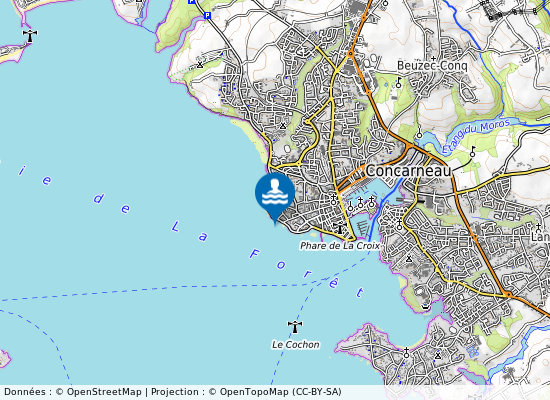The height and width of the screenshot is (400, 550).
Task: Select the lighthouse icon above Le Cochon
Action: pos(295,327)
